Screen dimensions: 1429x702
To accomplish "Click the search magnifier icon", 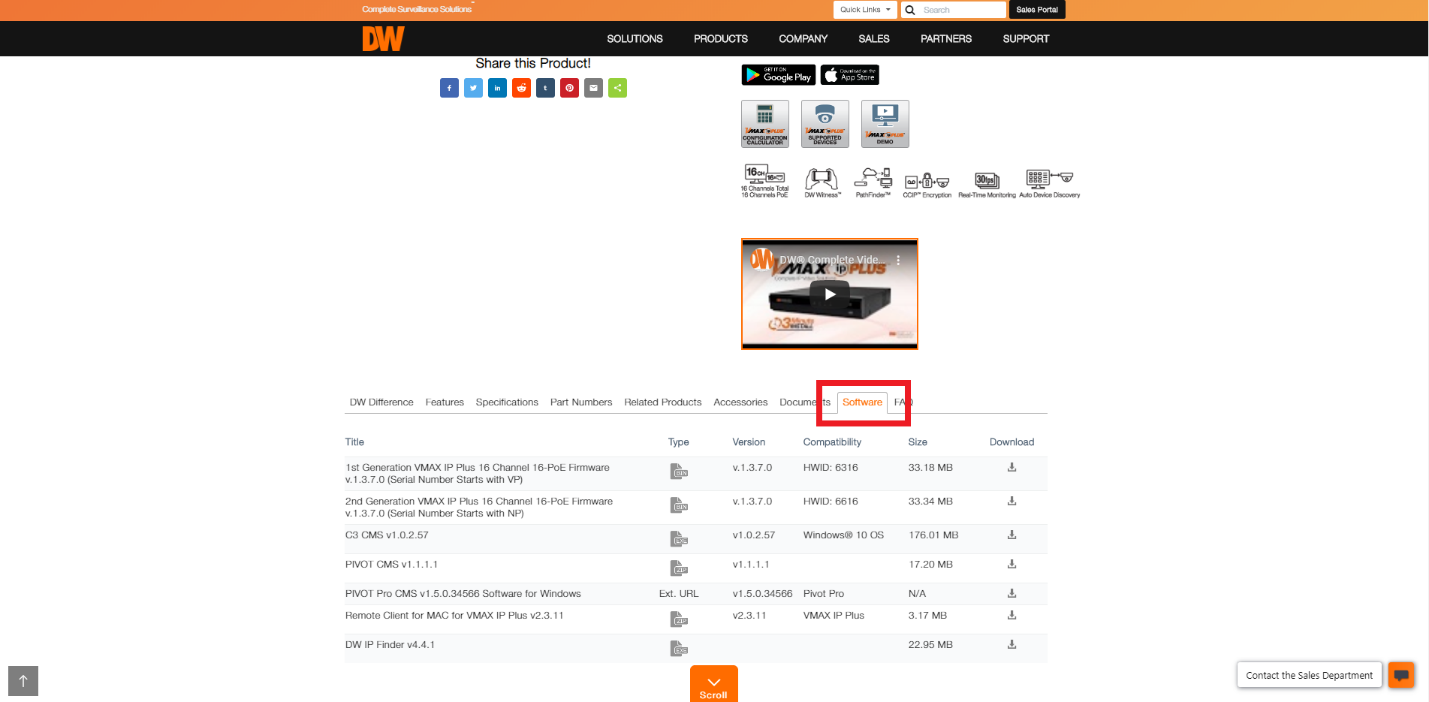I will pyautogui.click(x=910, y=10).
